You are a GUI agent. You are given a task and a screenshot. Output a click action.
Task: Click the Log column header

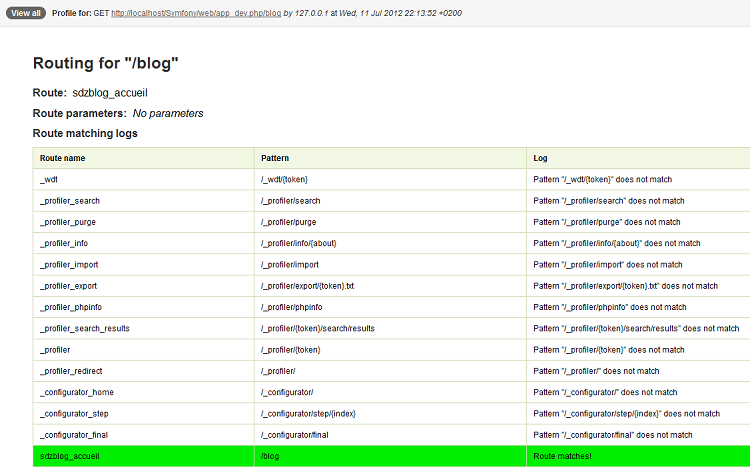pyautogui.click(x=541, y=158)
